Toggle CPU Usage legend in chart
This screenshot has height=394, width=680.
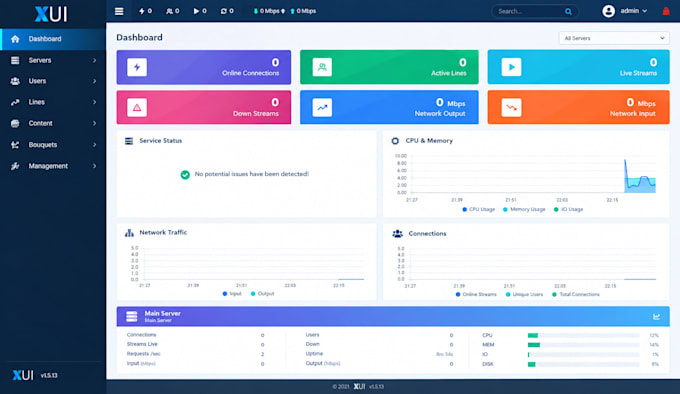(x=478, y=209)
